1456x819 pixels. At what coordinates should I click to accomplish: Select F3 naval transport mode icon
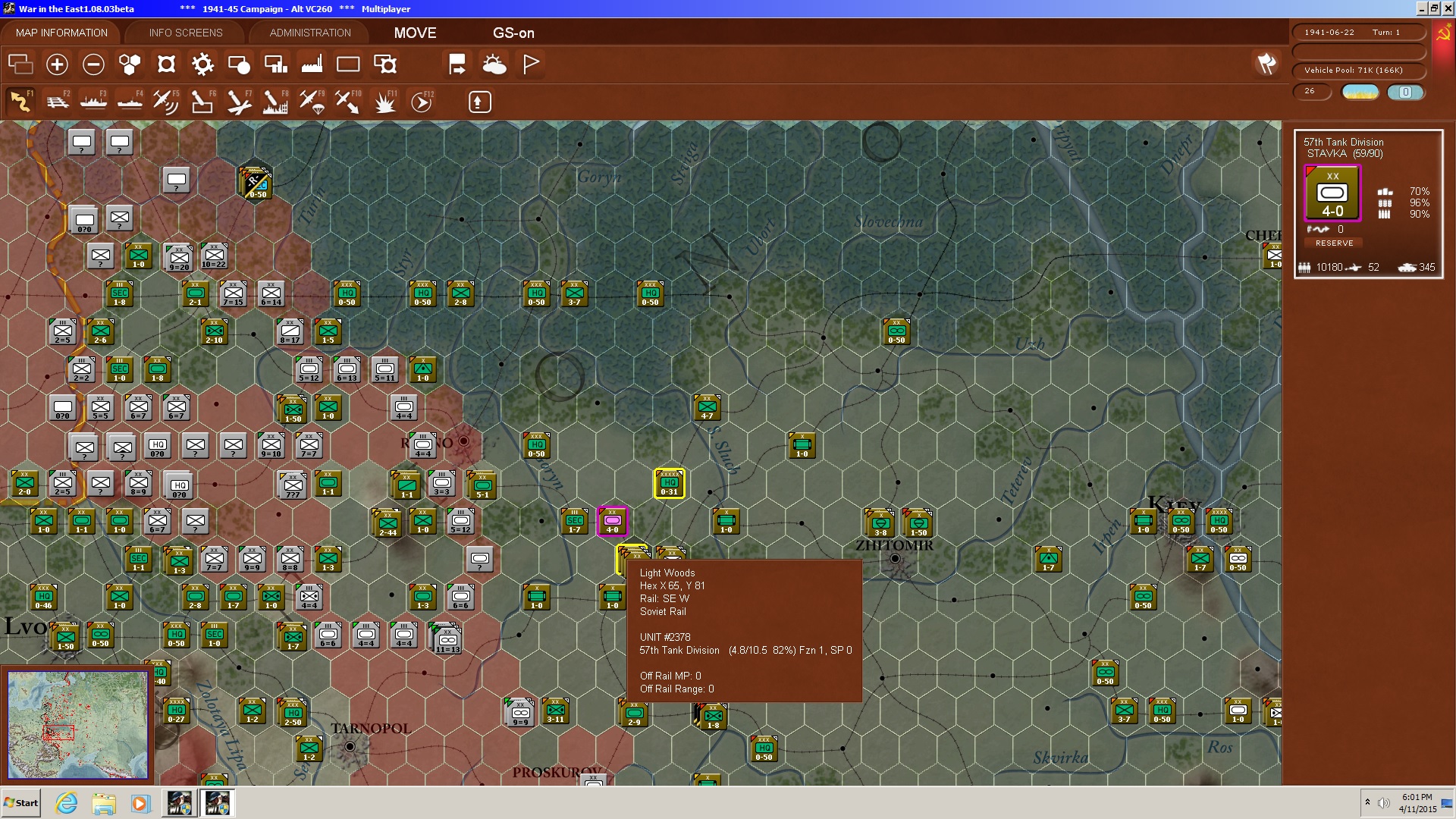[93, 102]
